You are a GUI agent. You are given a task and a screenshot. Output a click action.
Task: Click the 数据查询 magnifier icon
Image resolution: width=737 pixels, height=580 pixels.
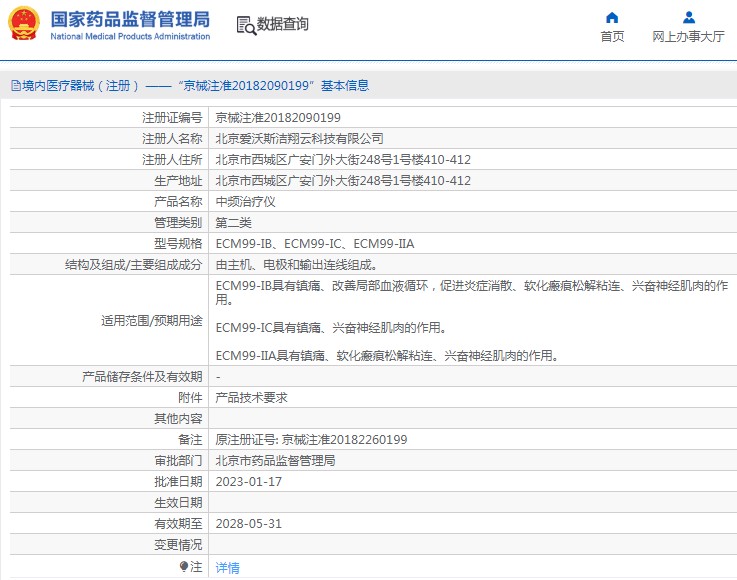pos(246,25)
